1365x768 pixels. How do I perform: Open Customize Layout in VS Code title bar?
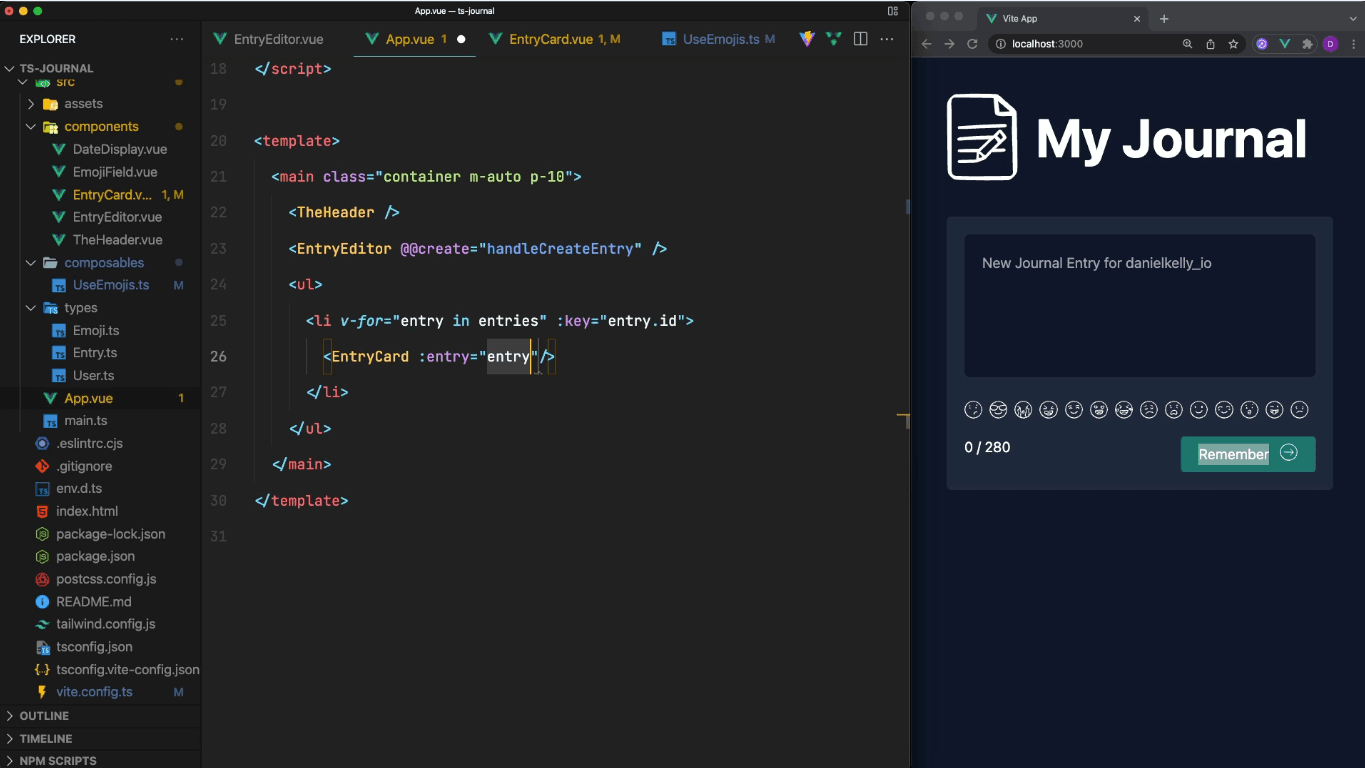893,11
